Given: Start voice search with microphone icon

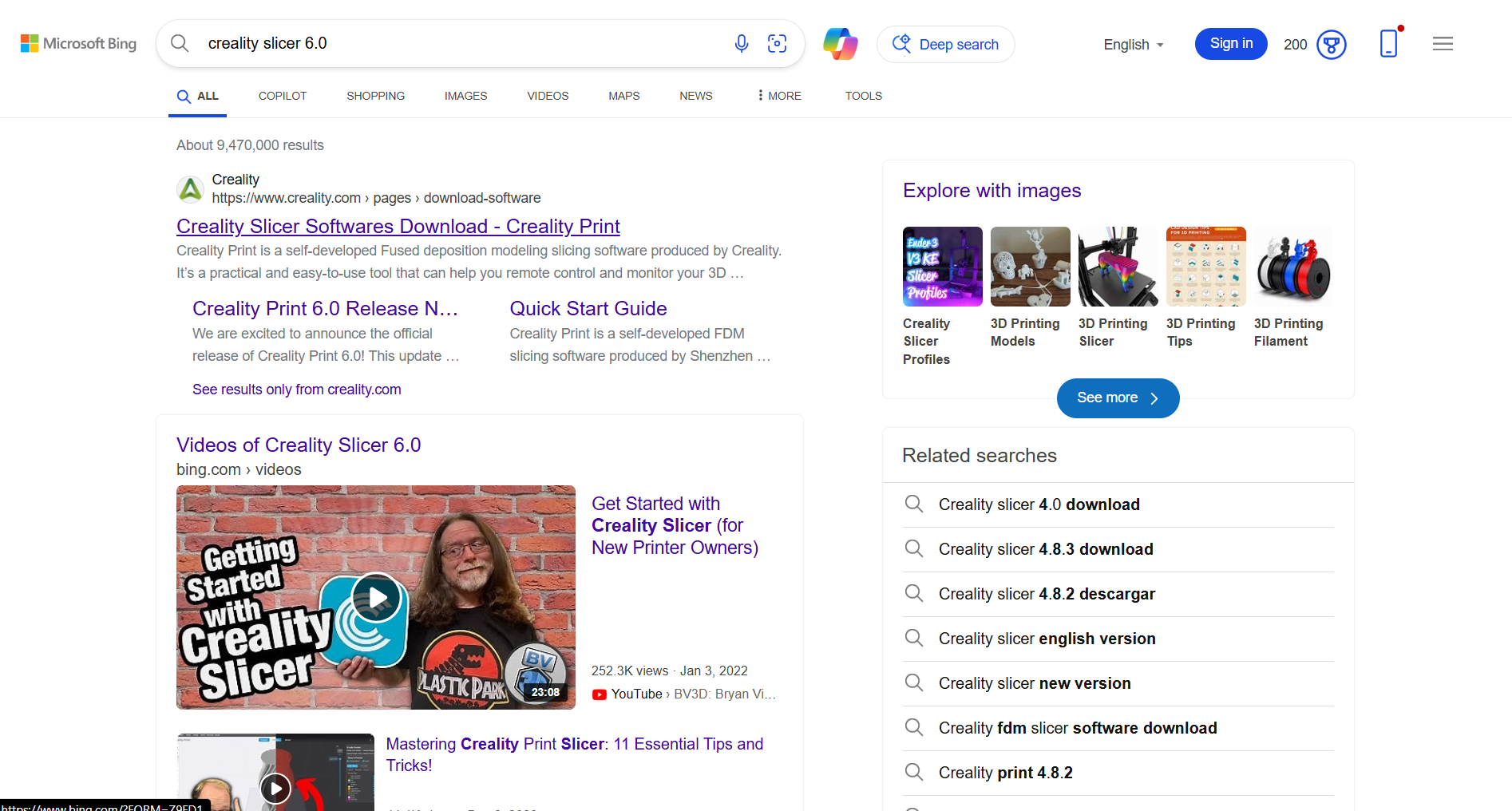Looking at the screenshot, I should tap(742, 43).
